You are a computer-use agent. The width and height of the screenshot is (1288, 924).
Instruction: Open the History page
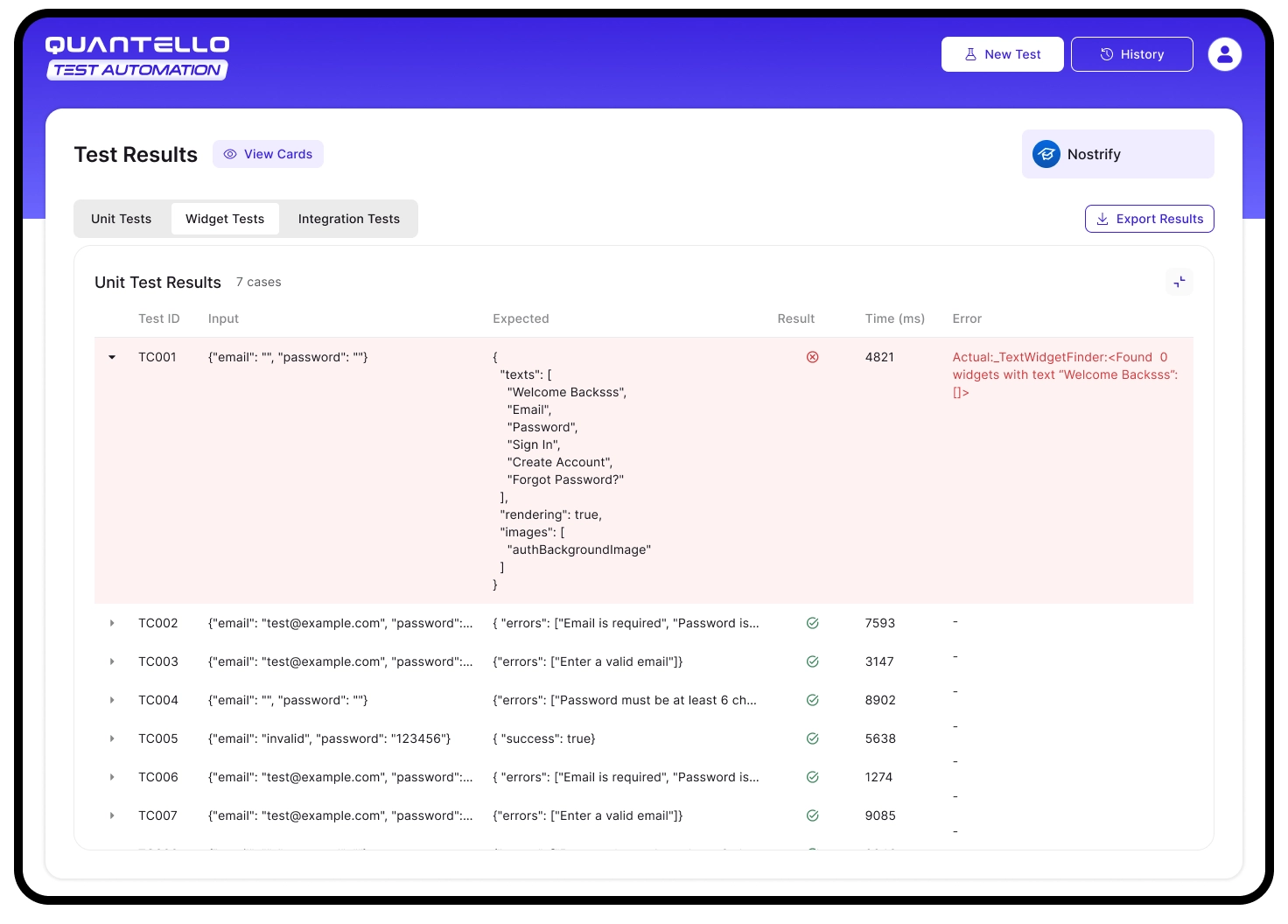(1132, 54)
